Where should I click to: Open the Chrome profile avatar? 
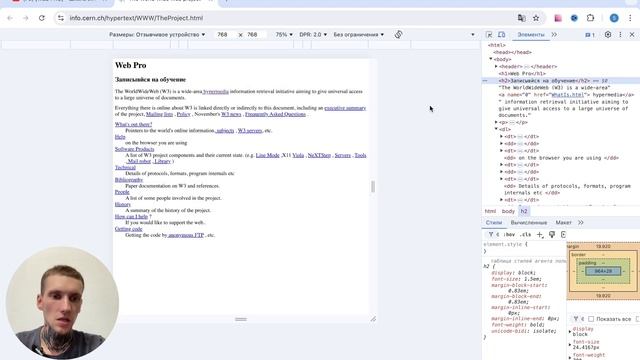click(x=614, y=18)
